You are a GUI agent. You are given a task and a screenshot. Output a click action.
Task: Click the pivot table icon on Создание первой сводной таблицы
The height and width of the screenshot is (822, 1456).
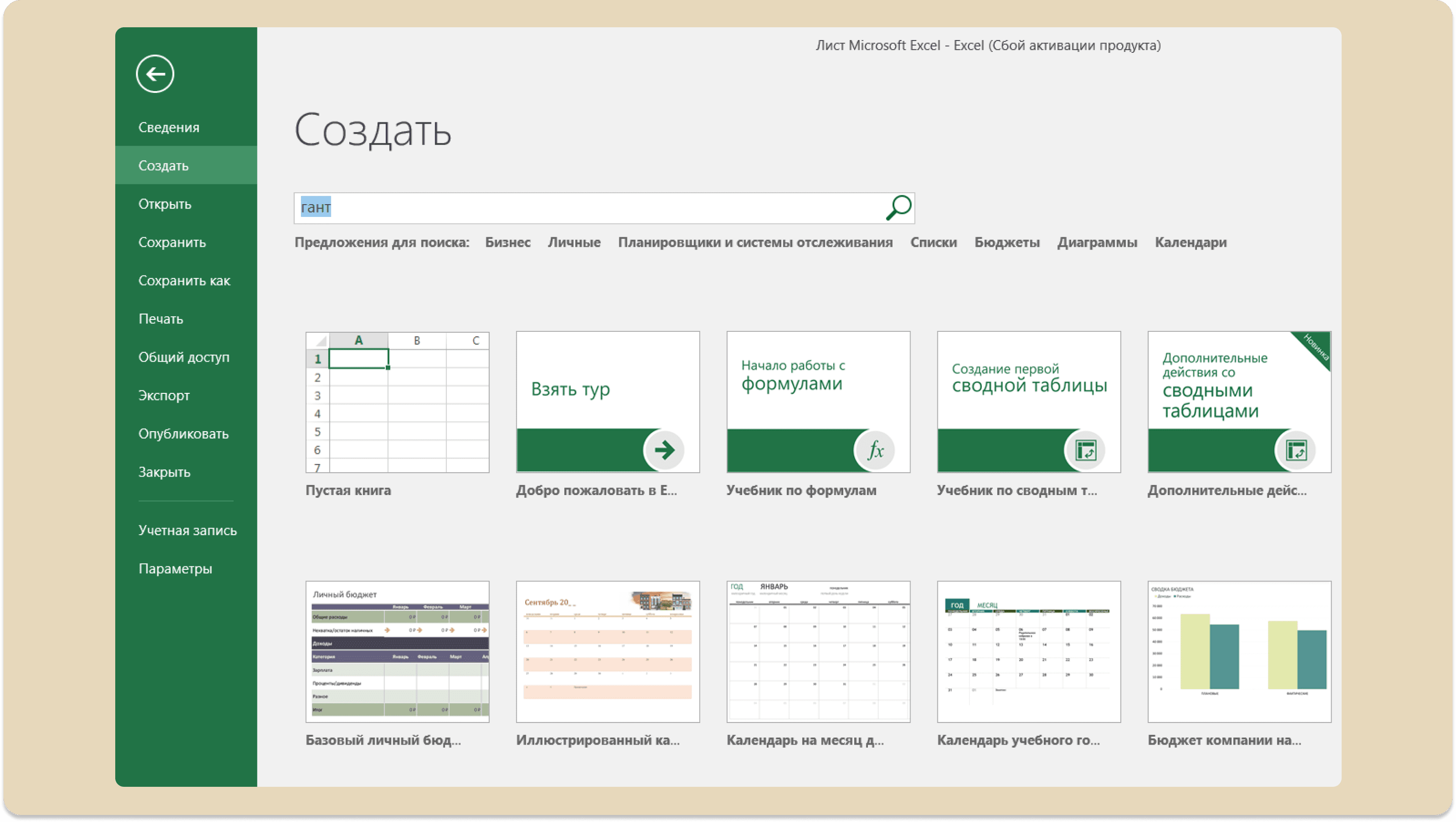tap(1085, 450)
